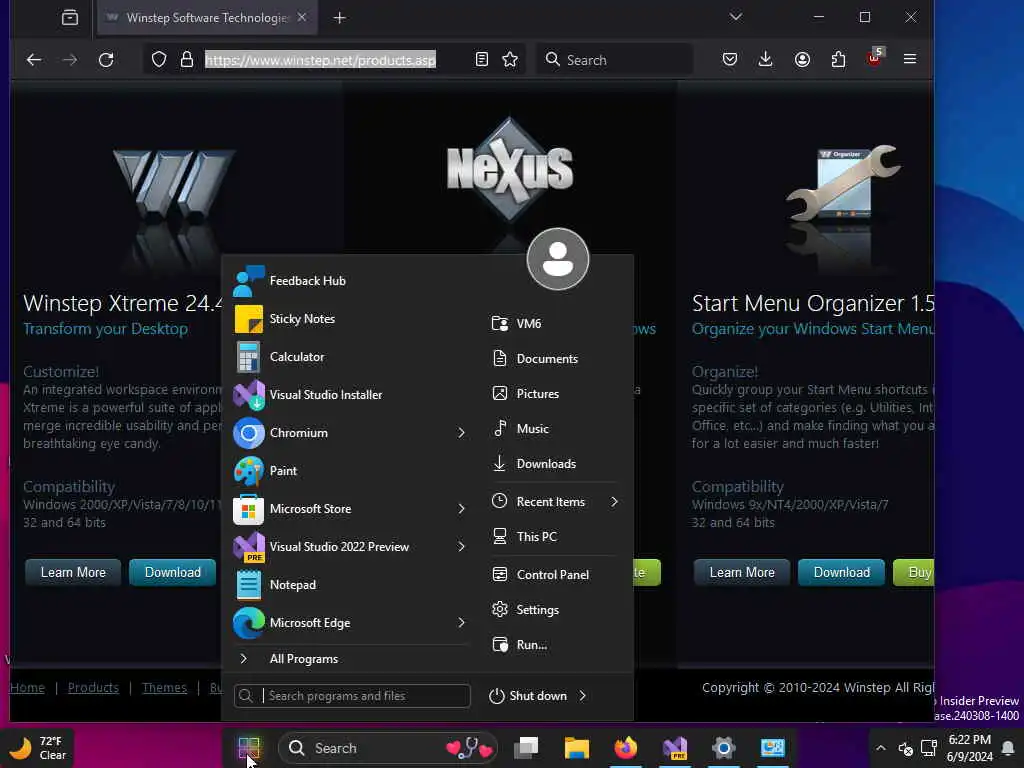Open Pictures folder
The height and width of the screenshot is (768, 1024).
pyautogui.click(x=554, y=394)
